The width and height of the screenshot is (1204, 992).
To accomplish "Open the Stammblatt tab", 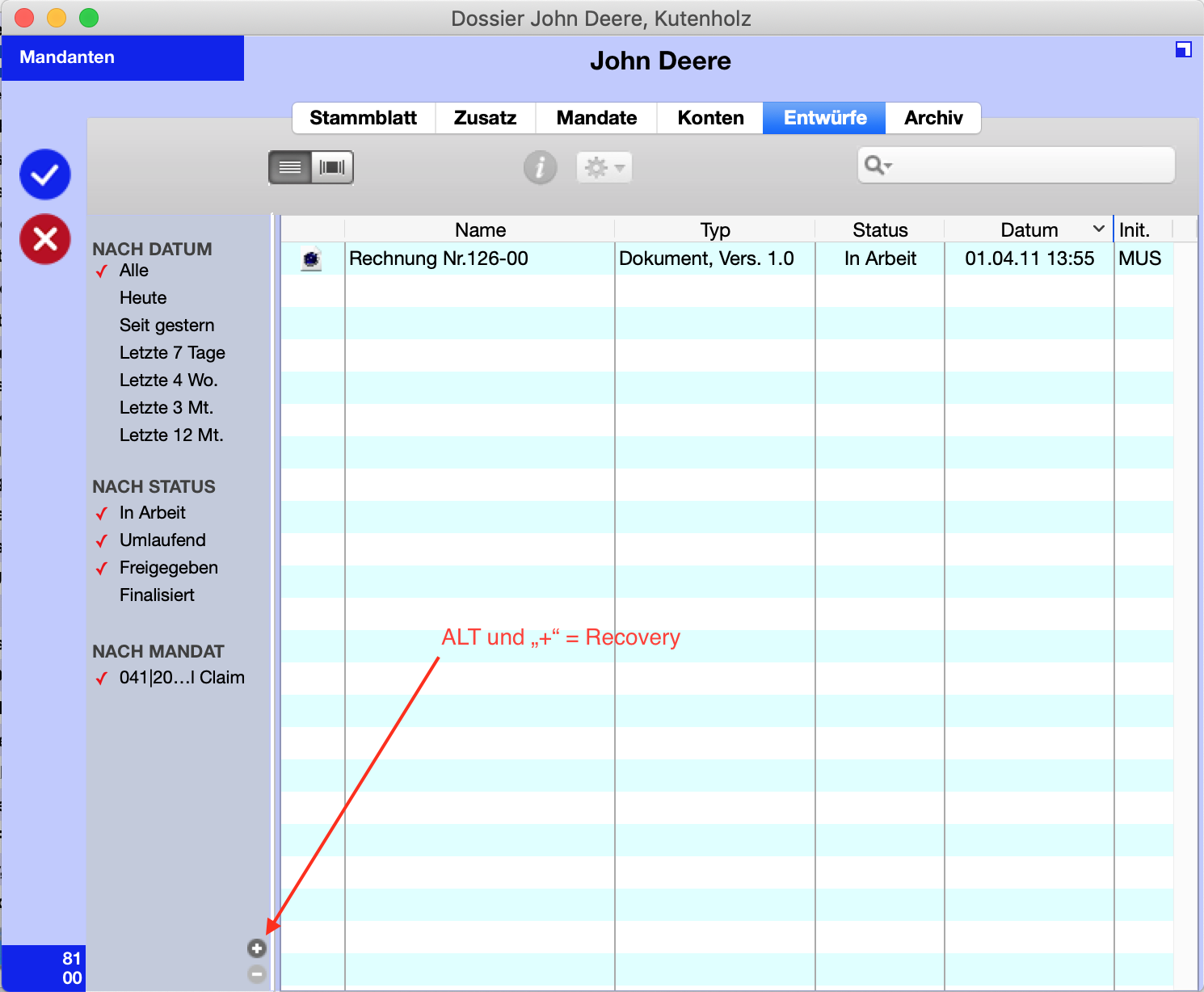I will (x=364, y=118).
